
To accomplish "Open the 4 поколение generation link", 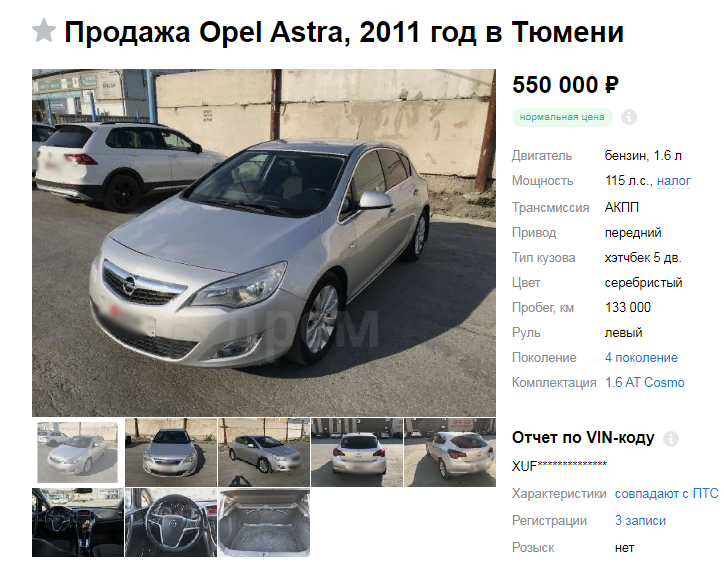I will (641, 357).
